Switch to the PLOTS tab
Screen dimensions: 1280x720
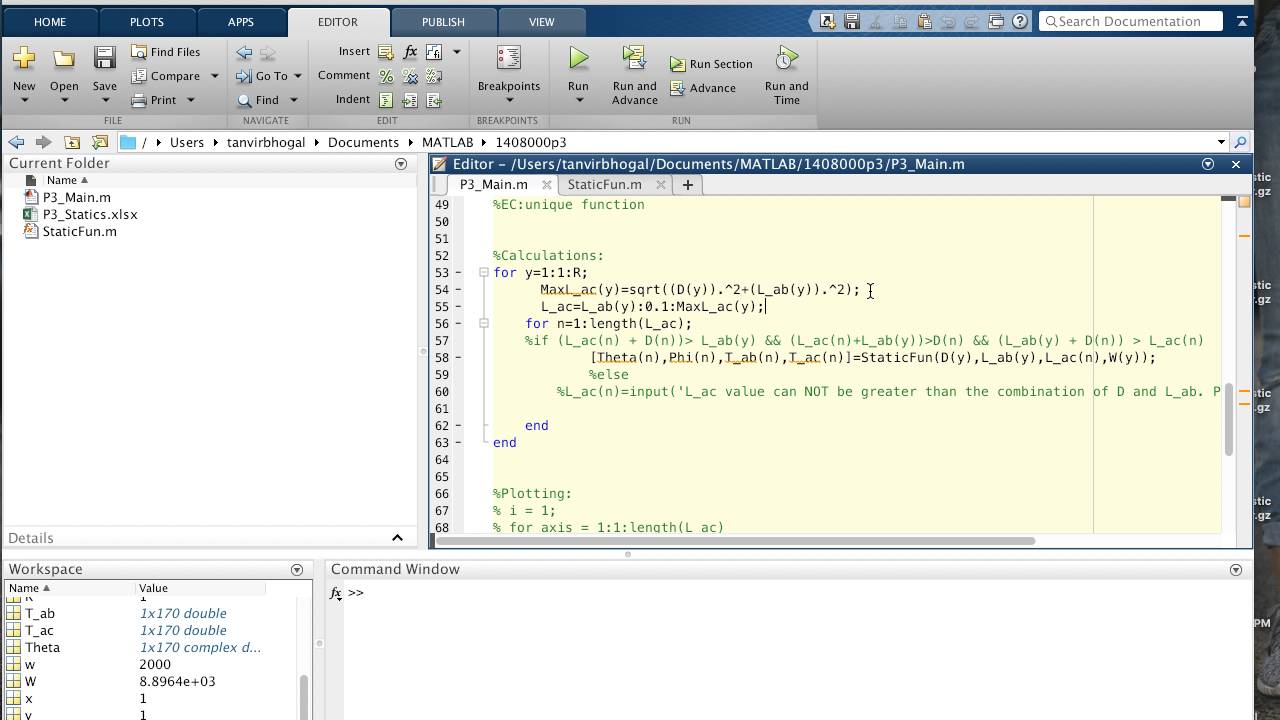pyautogui.click(x=146, y=22)
